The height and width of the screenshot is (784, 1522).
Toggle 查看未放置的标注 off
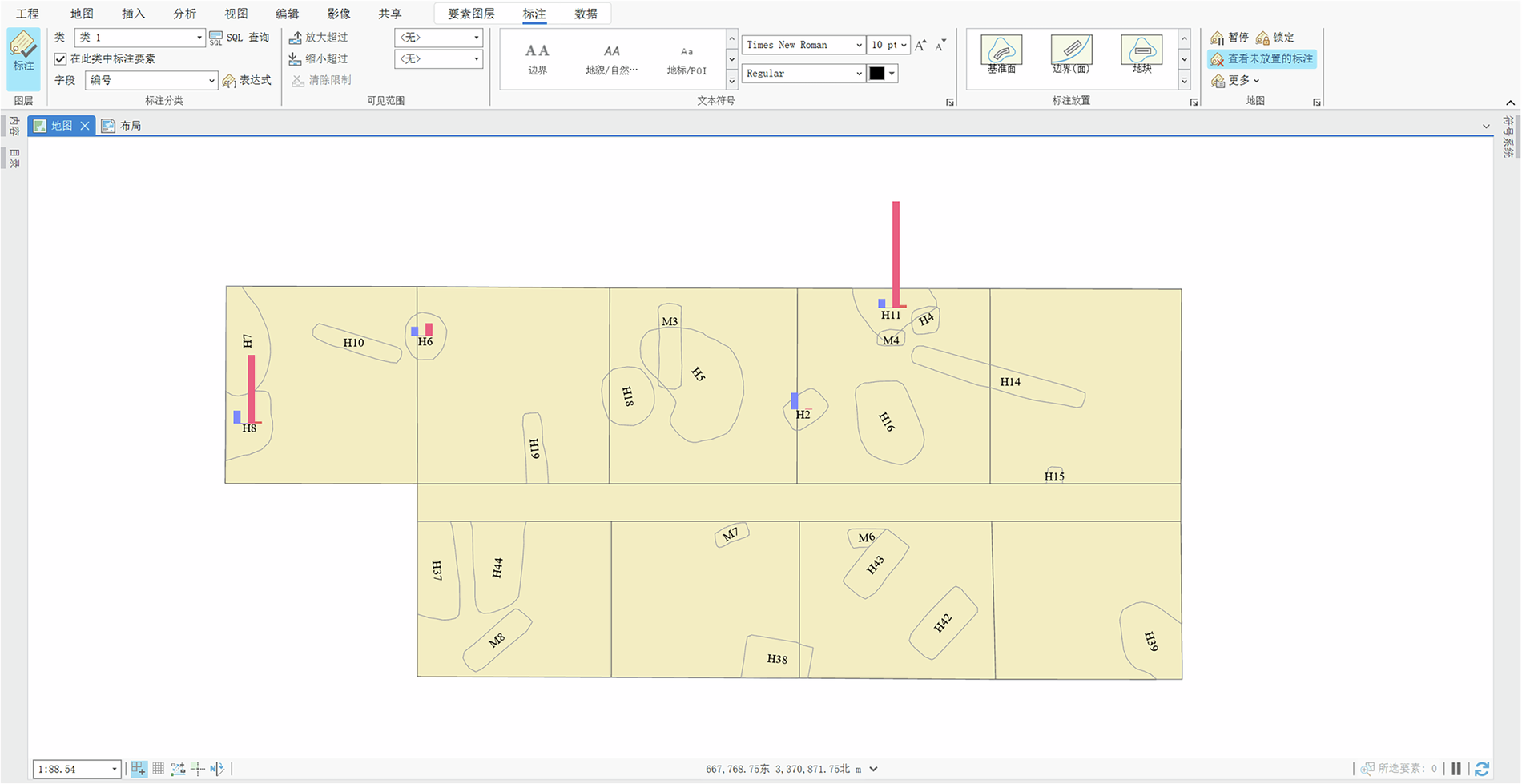point(1262,58)
